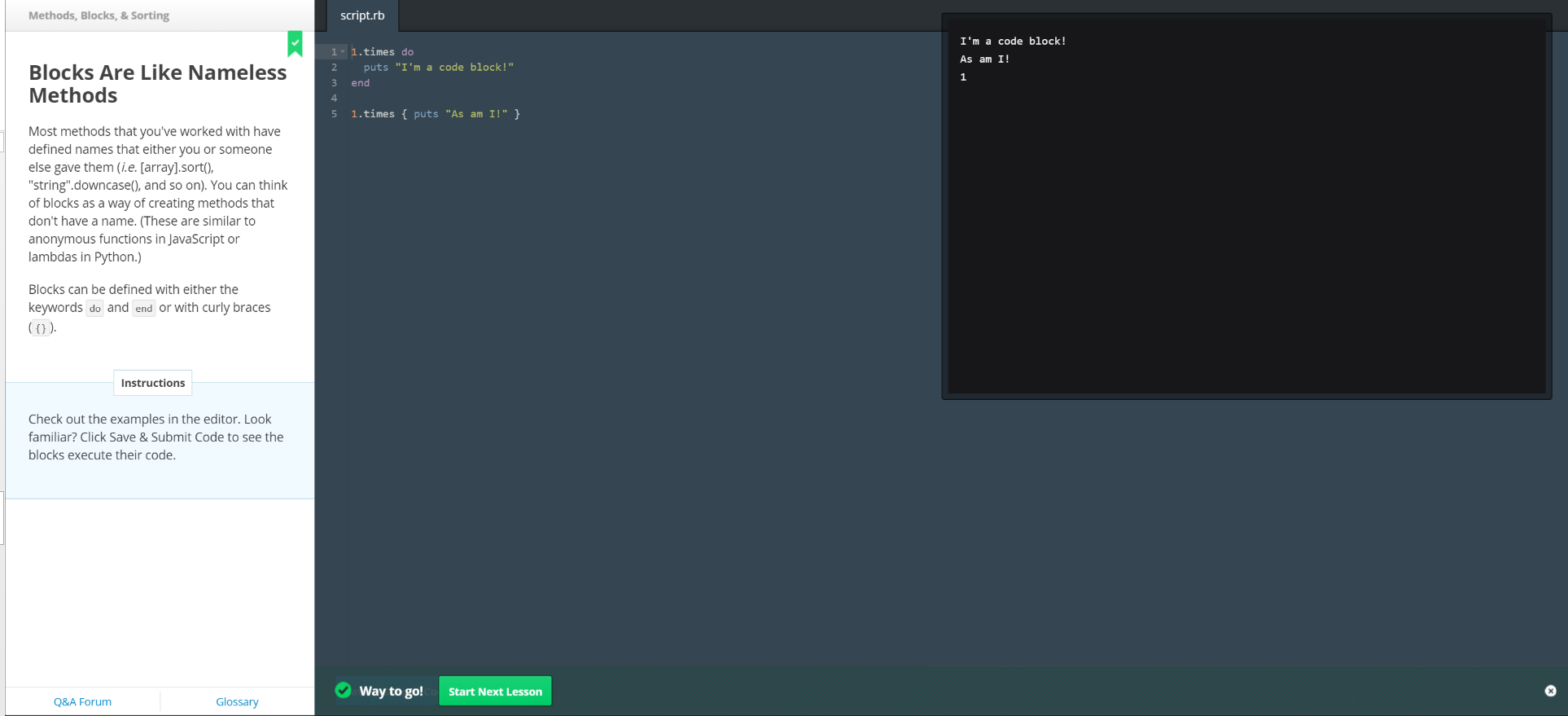Click the "I'm a code block!" string in editor
The height and width of the screenshot is (716, 1568).
[454, 68]
